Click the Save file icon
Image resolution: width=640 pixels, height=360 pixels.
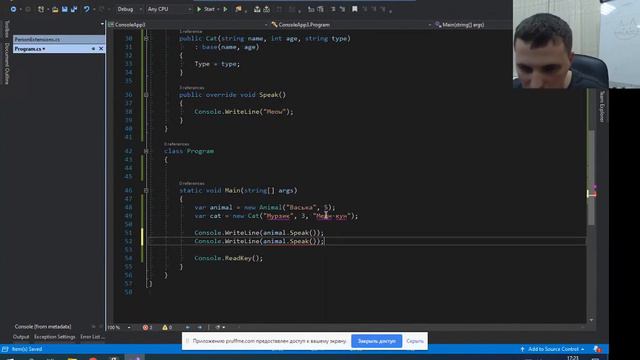click(x=64, y=9)
